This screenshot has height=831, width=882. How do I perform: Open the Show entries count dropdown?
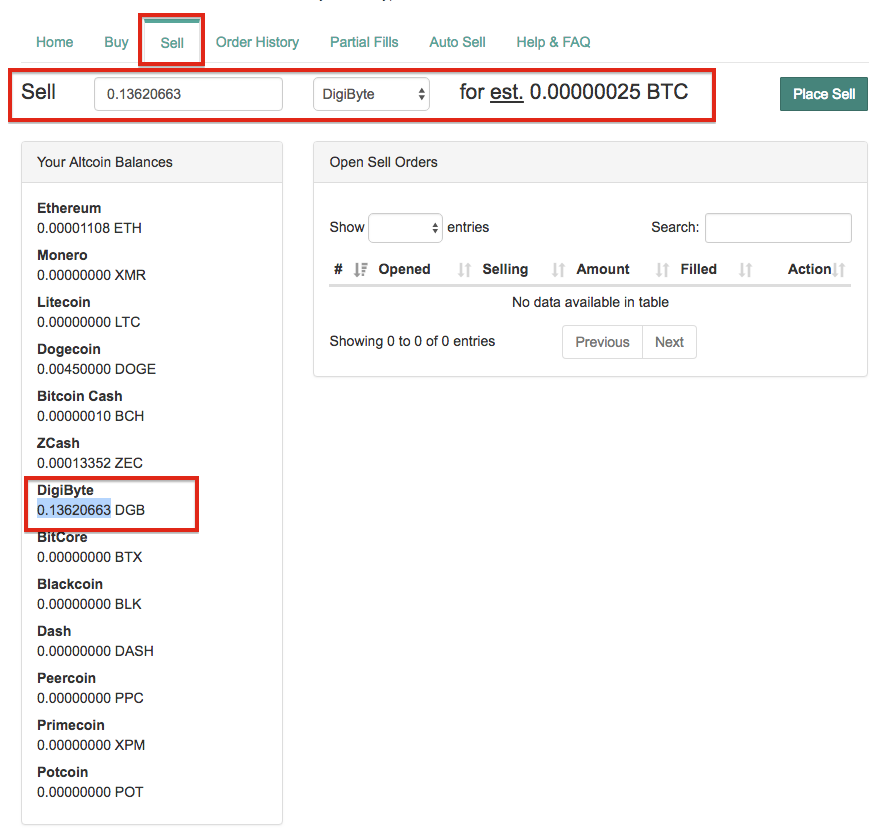405,228
